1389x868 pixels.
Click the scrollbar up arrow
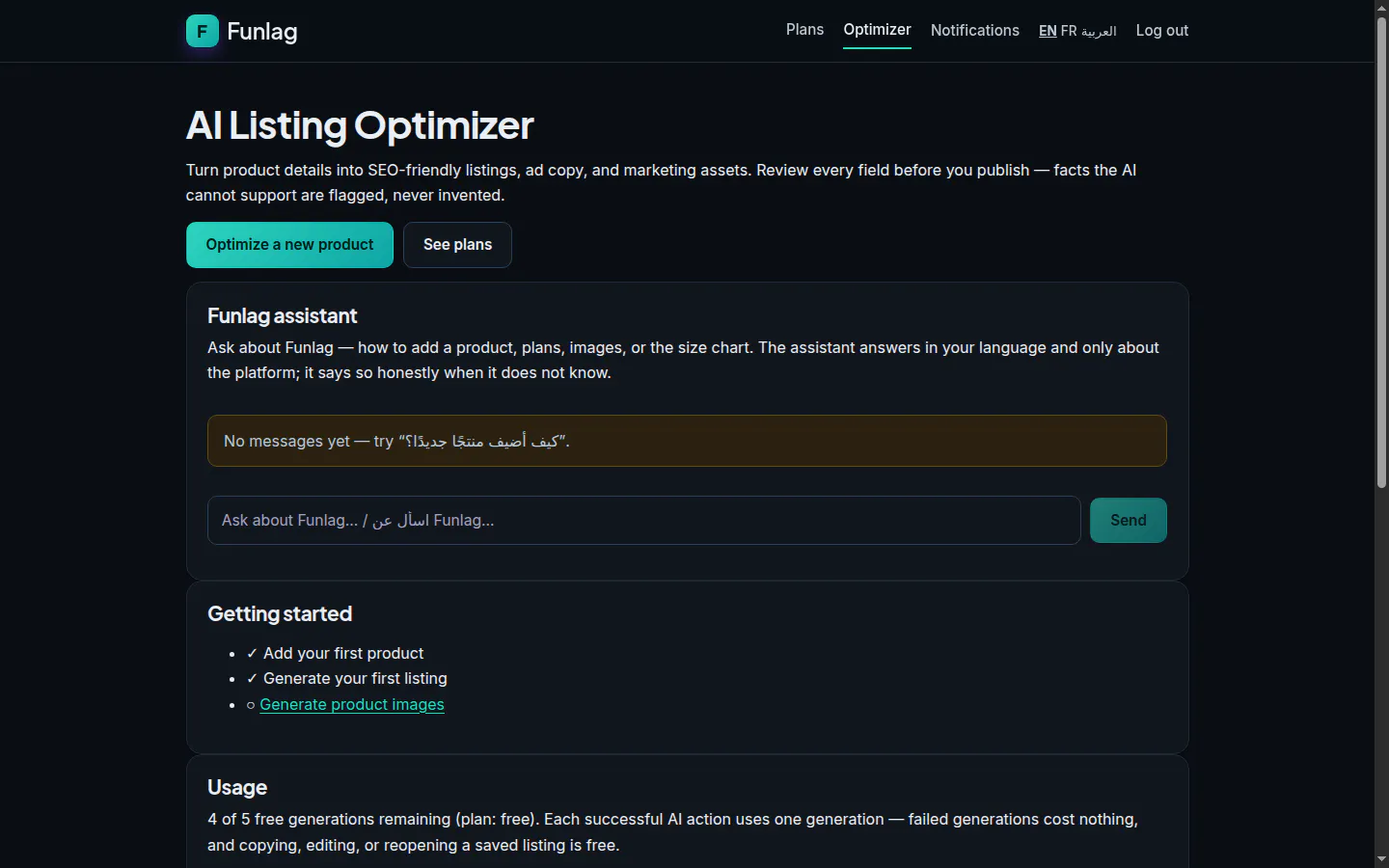coord(1381,7)
